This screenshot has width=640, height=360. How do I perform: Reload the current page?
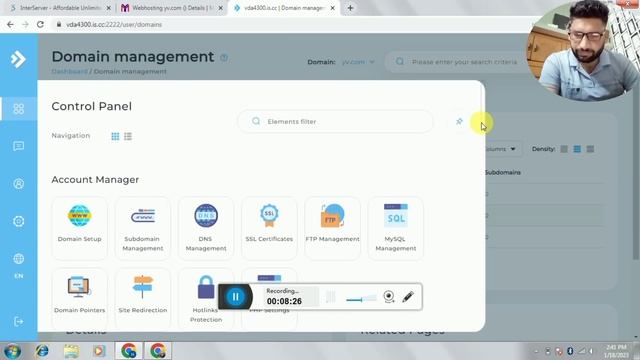coord(40,24)
